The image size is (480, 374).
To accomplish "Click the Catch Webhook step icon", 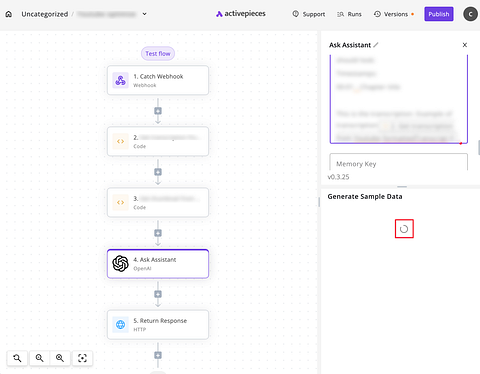I will (120, 80).
